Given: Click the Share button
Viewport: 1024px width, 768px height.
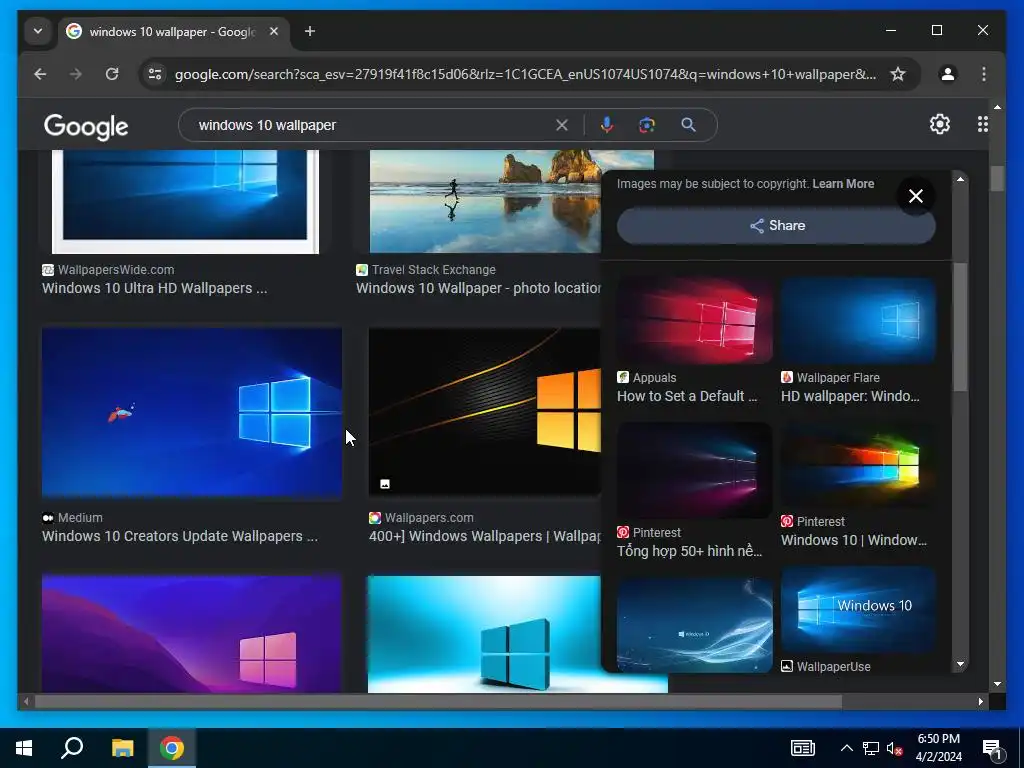Looking at the screenshot, I should pyautogui.click(x=776, y=226).
